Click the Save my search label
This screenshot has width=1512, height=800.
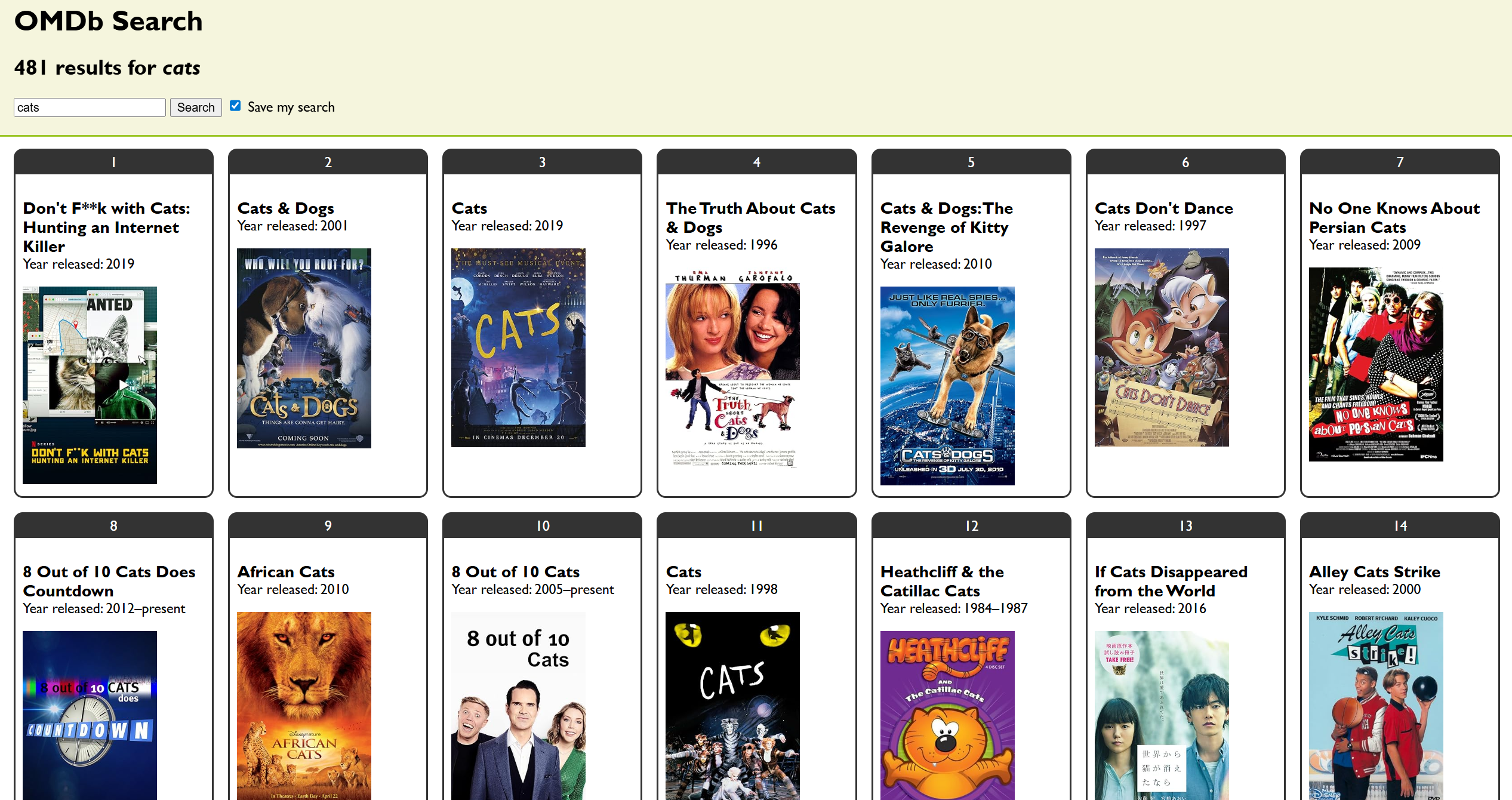pos(291,107)
